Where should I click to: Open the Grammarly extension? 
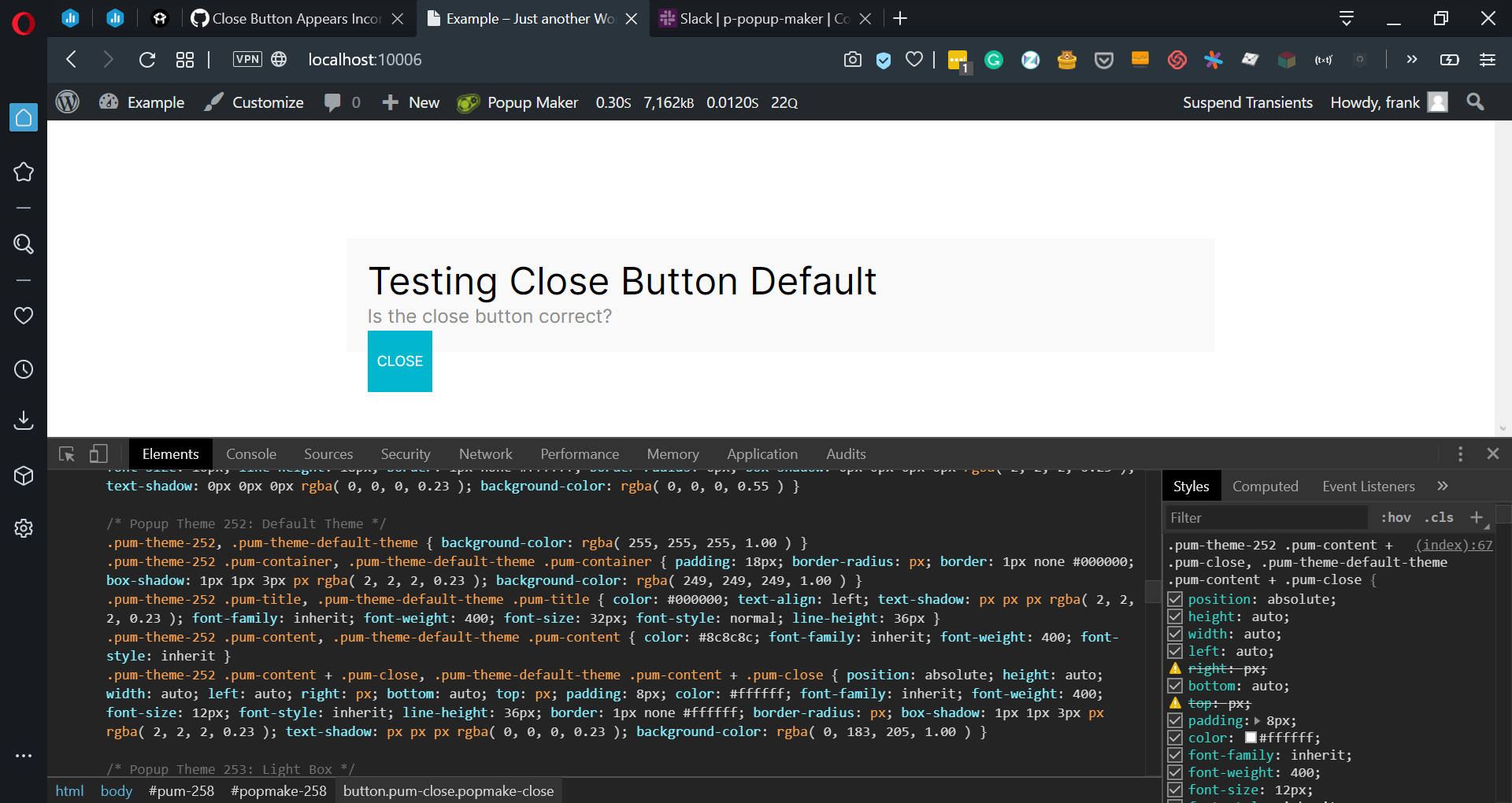click(x=994, y=59)
